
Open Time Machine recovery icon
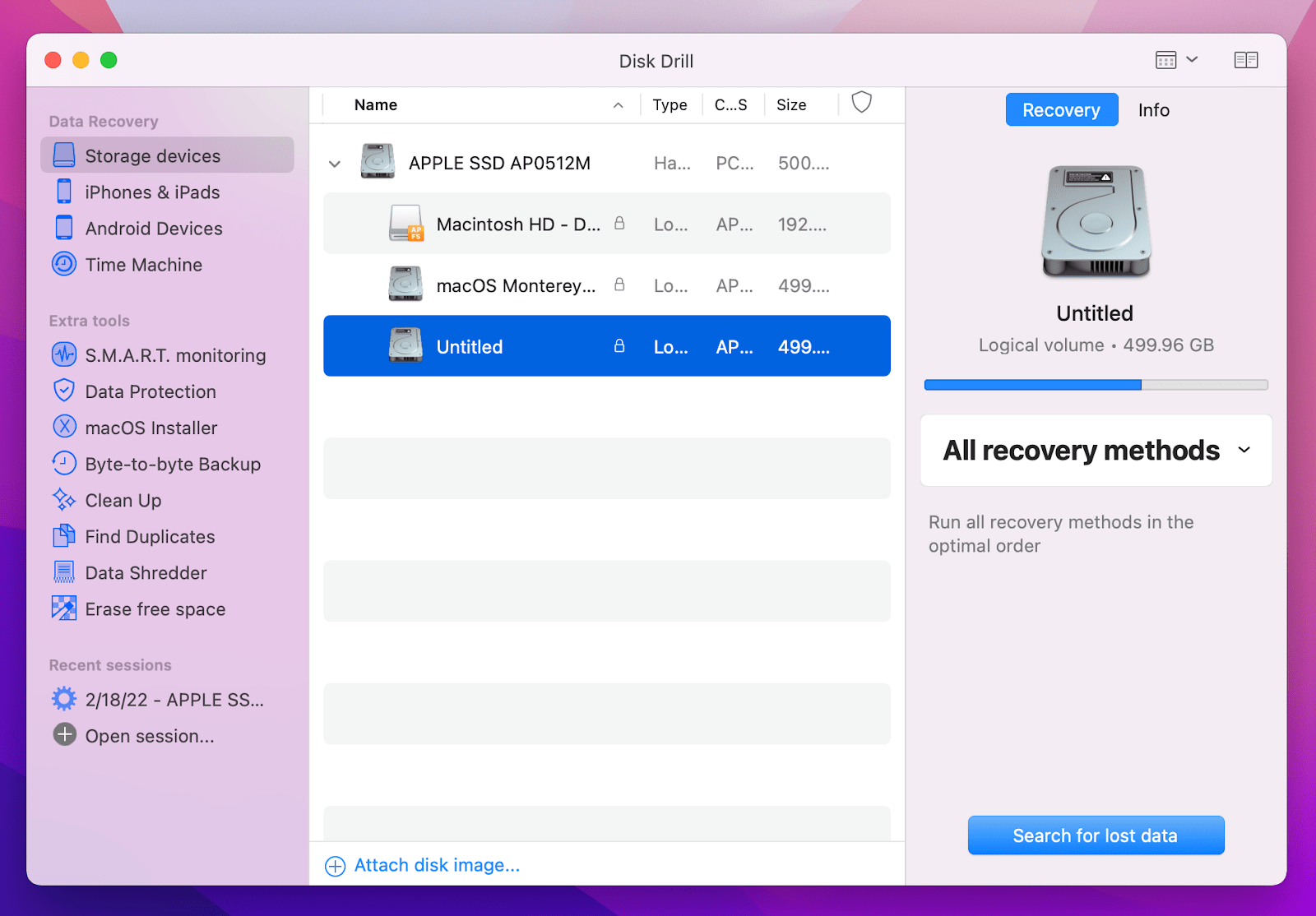click(x=64, y=264)
